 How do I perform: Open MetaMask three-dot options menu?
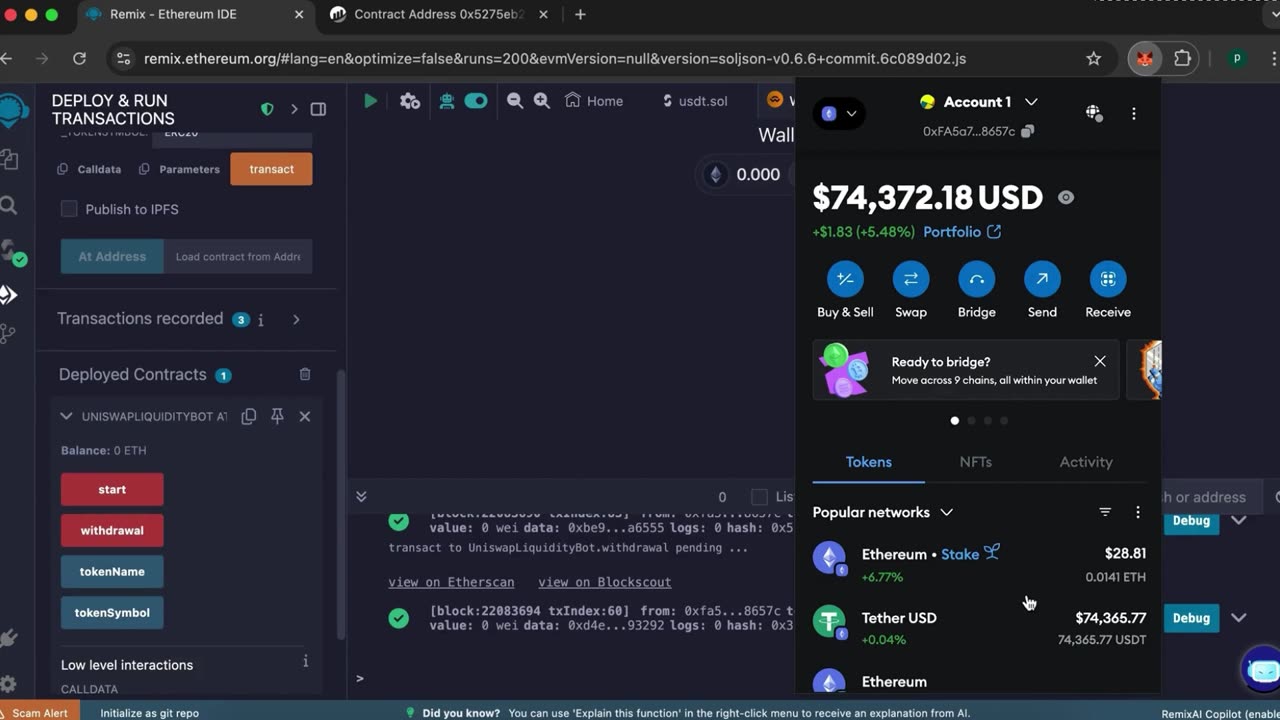click(x=1134, y=113)
